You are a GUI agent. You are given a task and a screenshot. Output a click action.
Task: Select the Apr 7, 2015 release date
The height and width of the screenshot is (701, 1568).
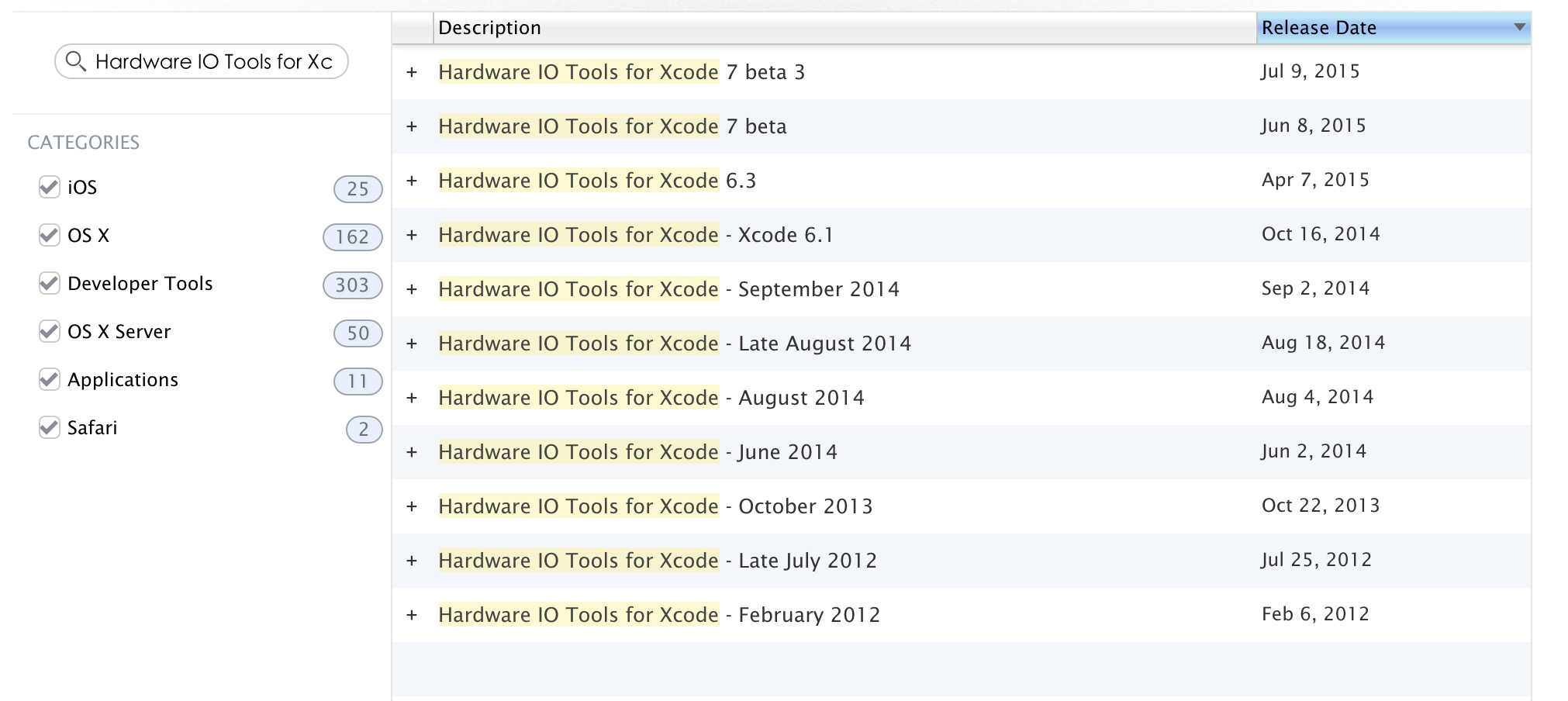click(1315, 180)
